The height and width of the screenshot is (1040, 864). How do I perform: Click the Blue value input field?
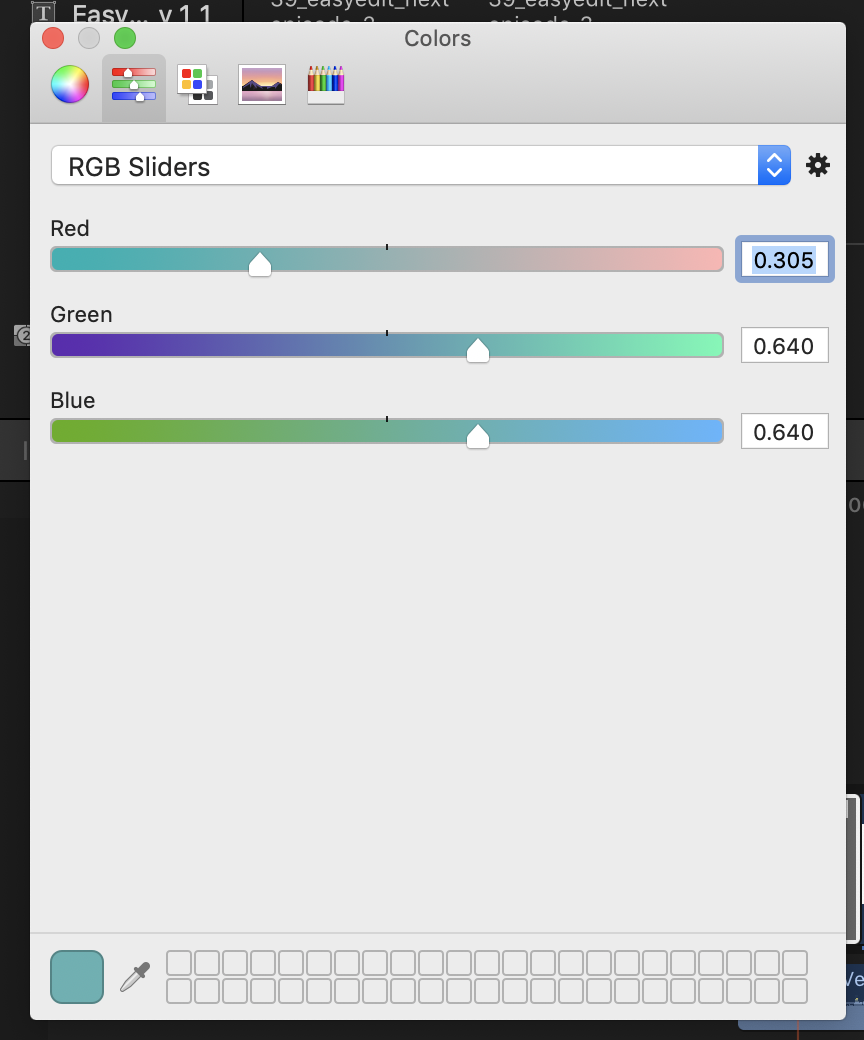[x=784, y=432]
